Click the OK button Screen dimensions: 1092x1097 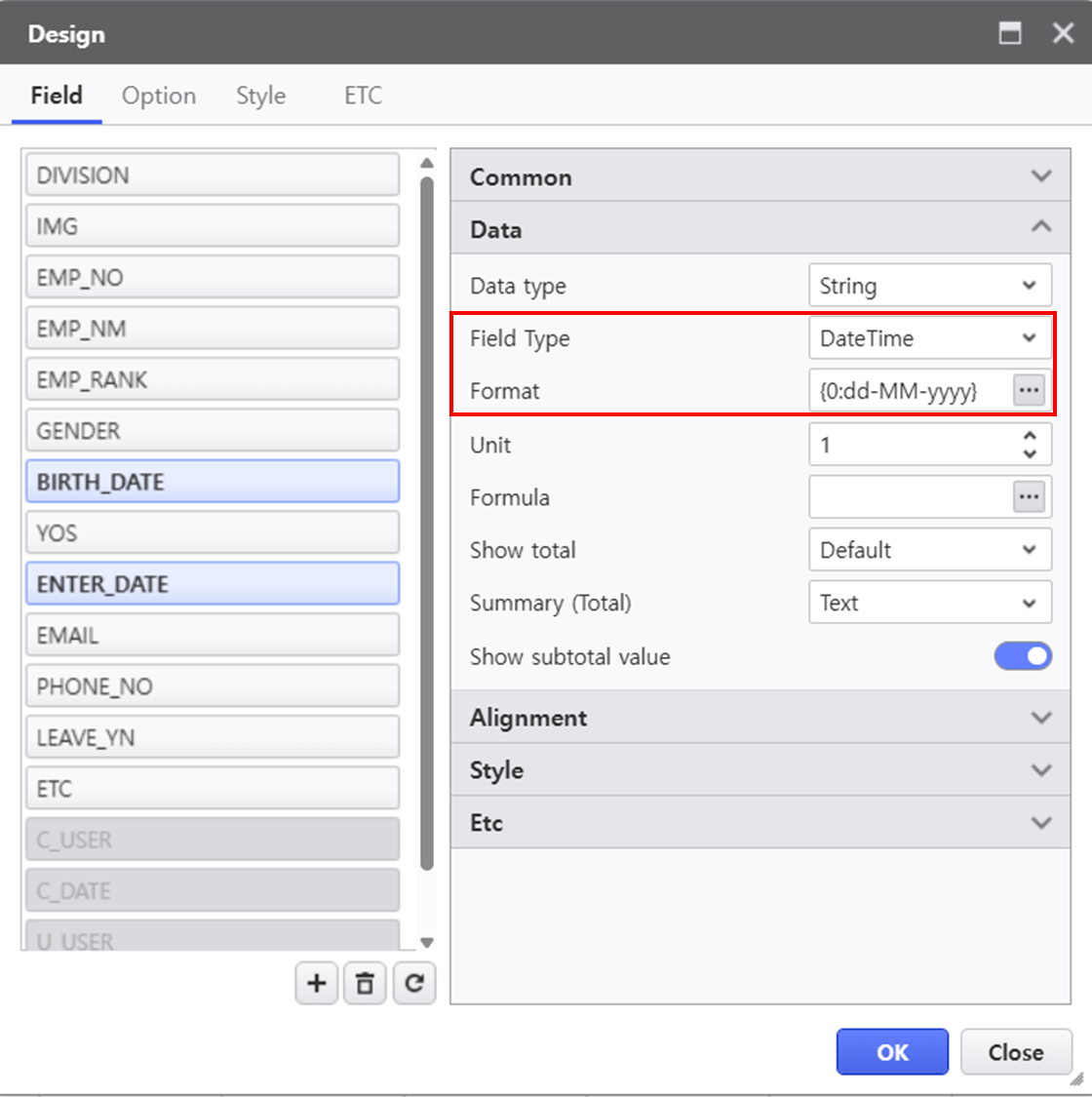point(892,1051)
